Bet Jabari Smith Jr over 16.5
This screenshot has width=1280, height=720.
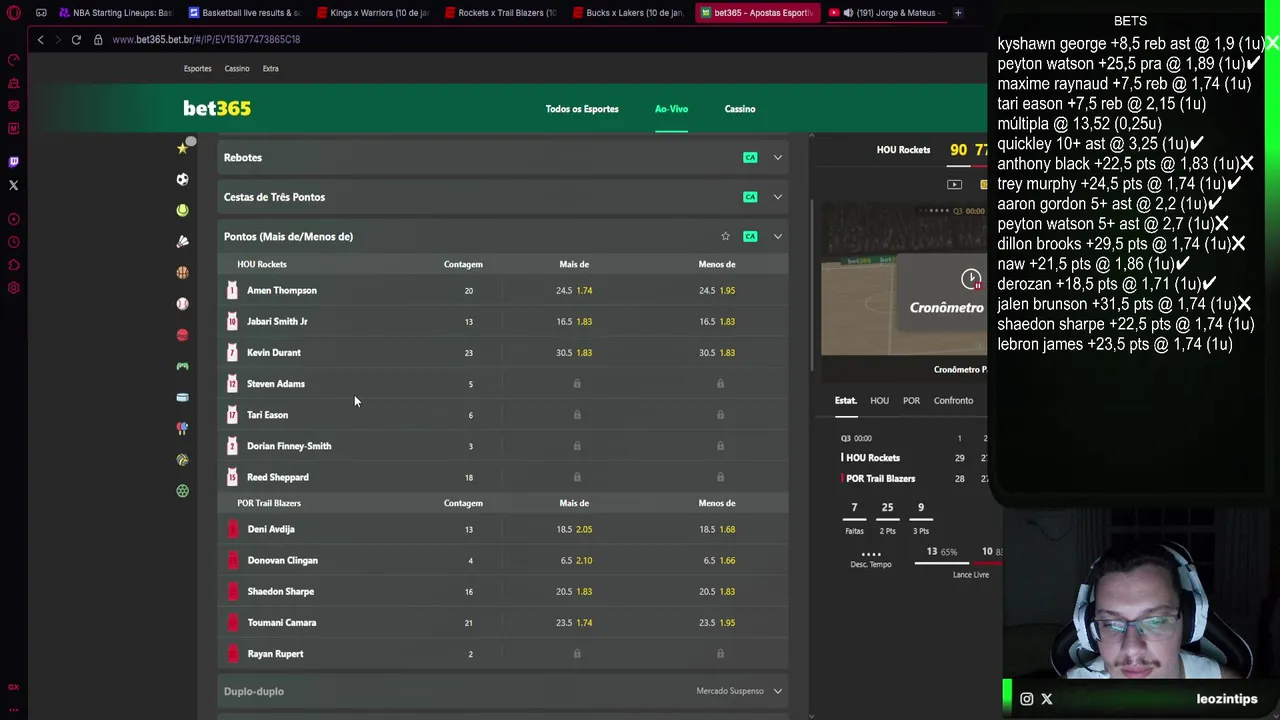[x=574, y=321]
